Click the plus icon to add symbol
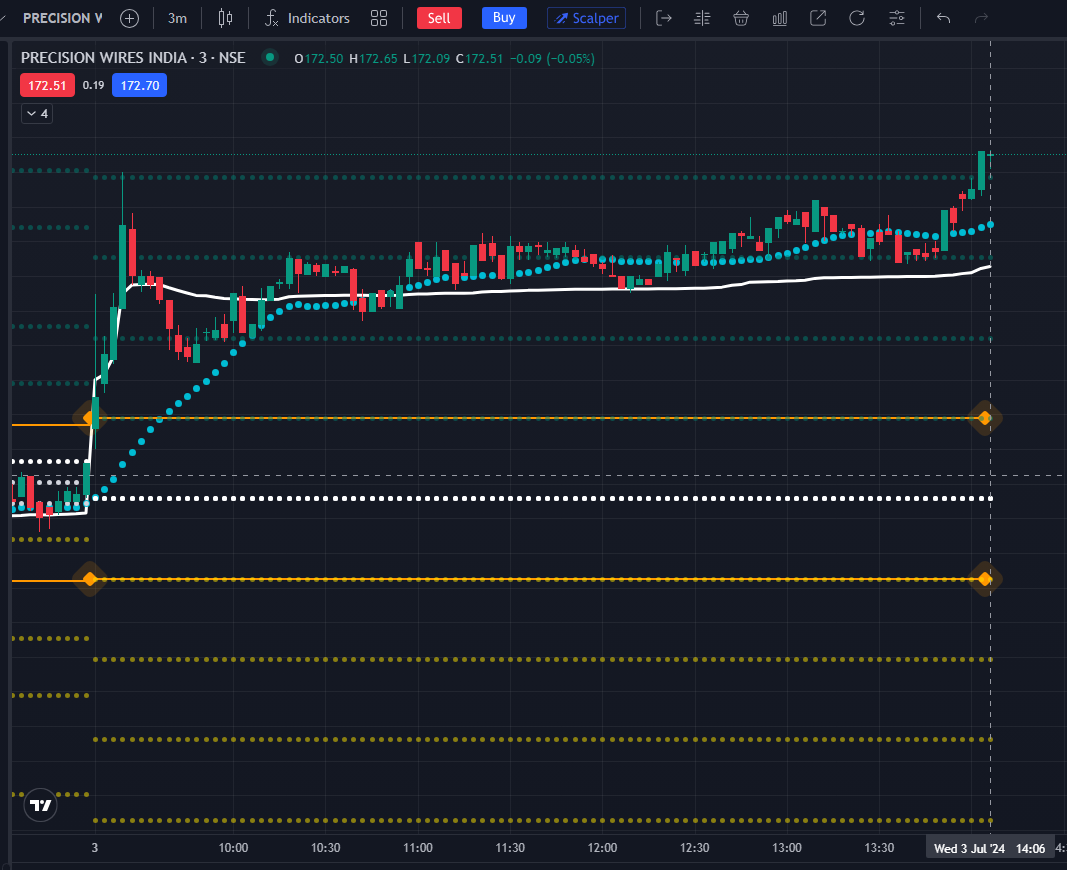Screen dimensions: 1067x870 pos(129,18)
